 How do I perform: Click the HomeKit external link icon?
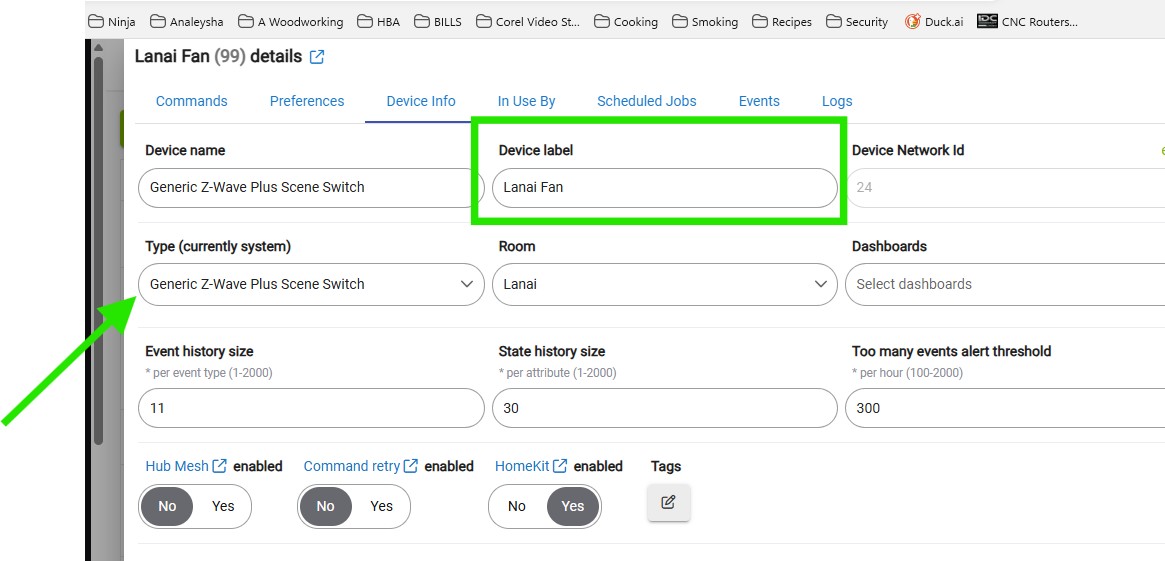(560, 466)
